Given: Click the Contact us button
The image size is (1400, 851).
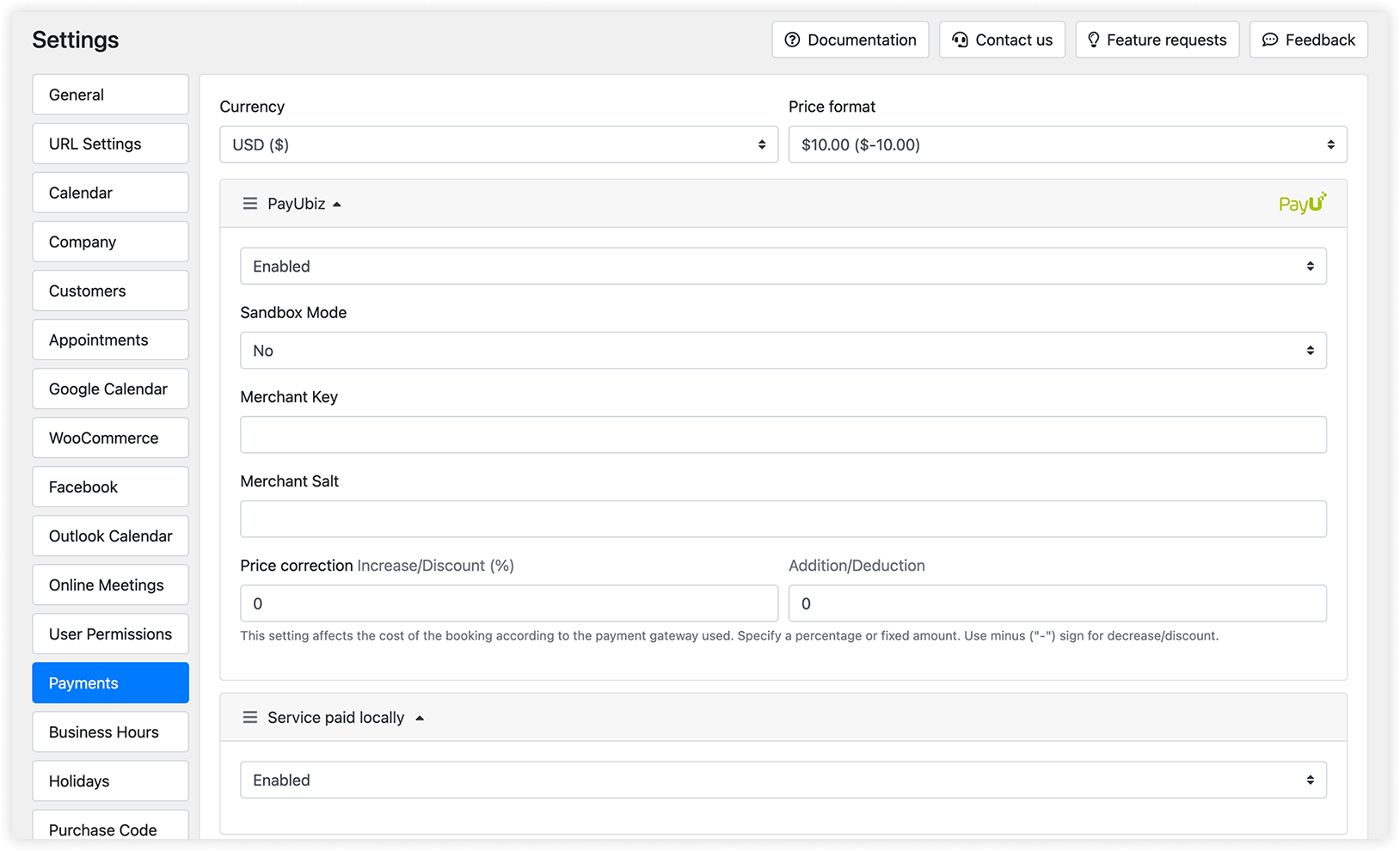Looking at the screenshot, I should [1002, 40].
